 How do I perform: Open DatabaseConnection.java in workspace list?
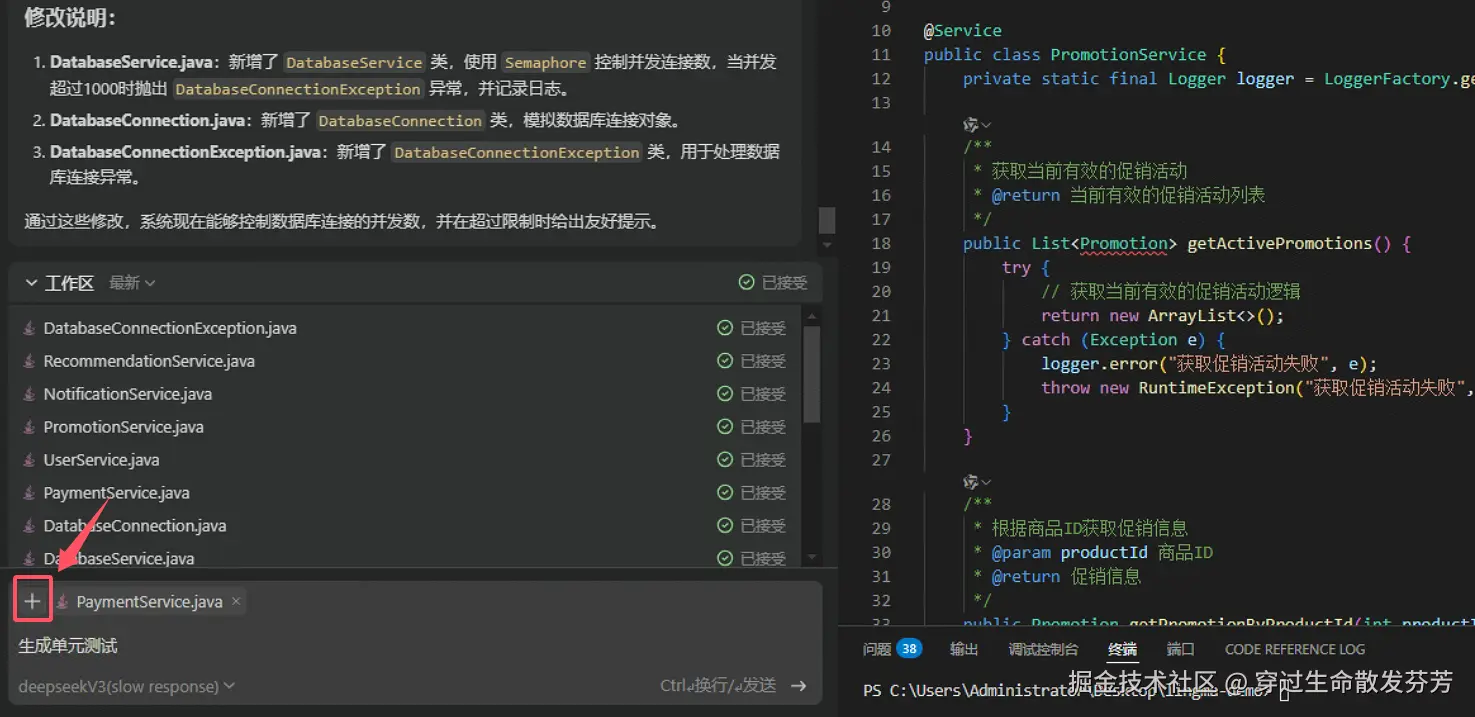pos(135,526)
